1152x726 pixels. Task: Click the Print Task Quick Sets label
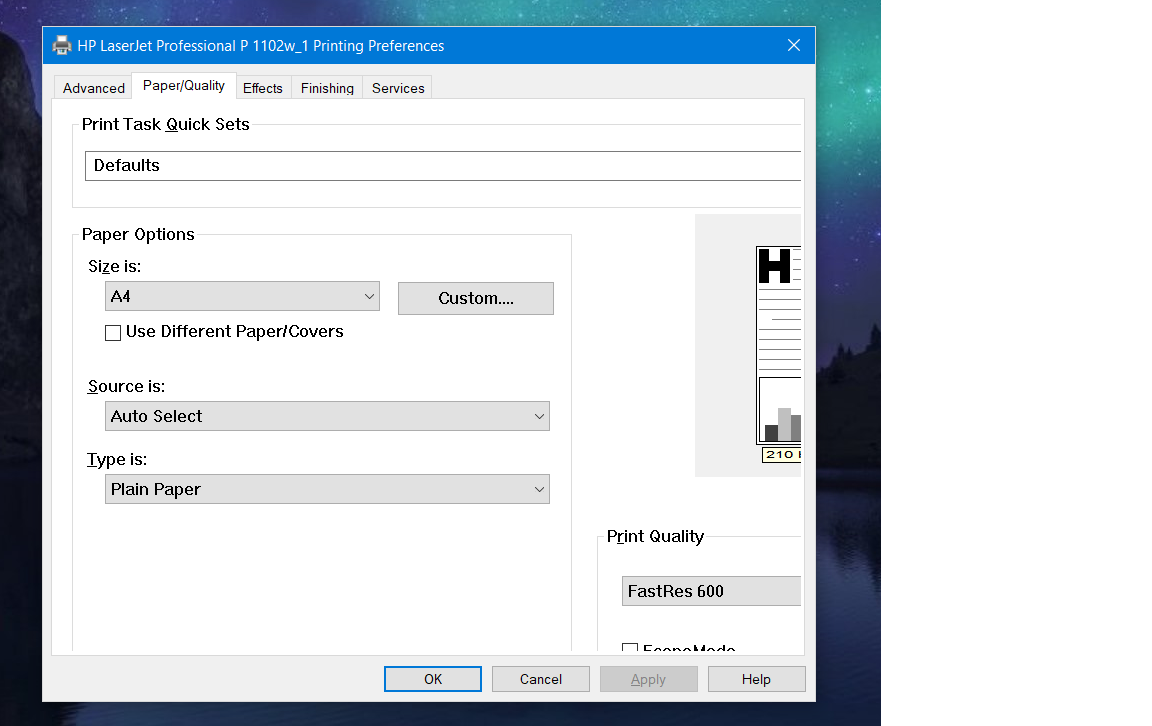pyautogui.click(x=166, y=124)
